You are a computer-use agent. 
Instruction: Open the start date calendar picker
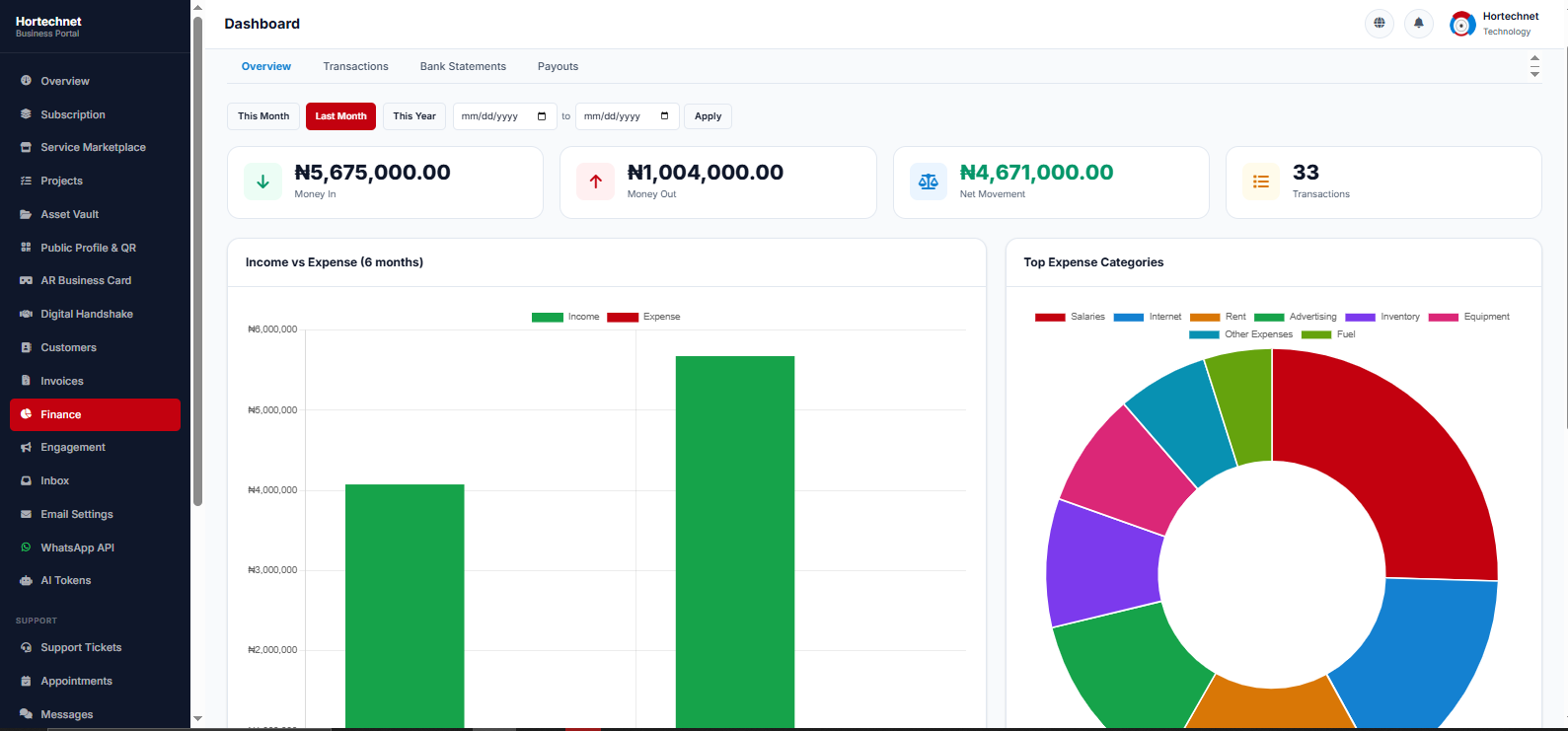click(542, 116)
